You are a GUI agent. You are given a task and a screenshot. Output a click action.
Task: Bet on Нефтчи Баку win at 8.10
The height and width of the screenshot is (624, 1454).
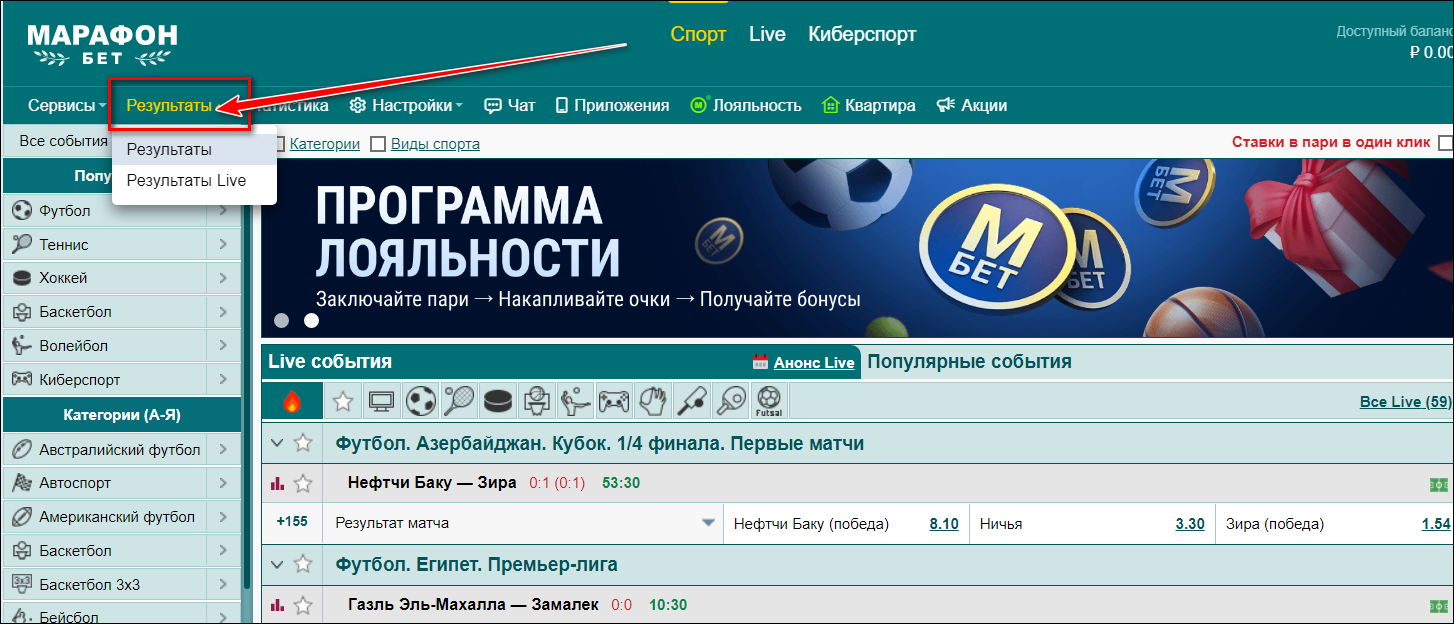coord(944,524)
